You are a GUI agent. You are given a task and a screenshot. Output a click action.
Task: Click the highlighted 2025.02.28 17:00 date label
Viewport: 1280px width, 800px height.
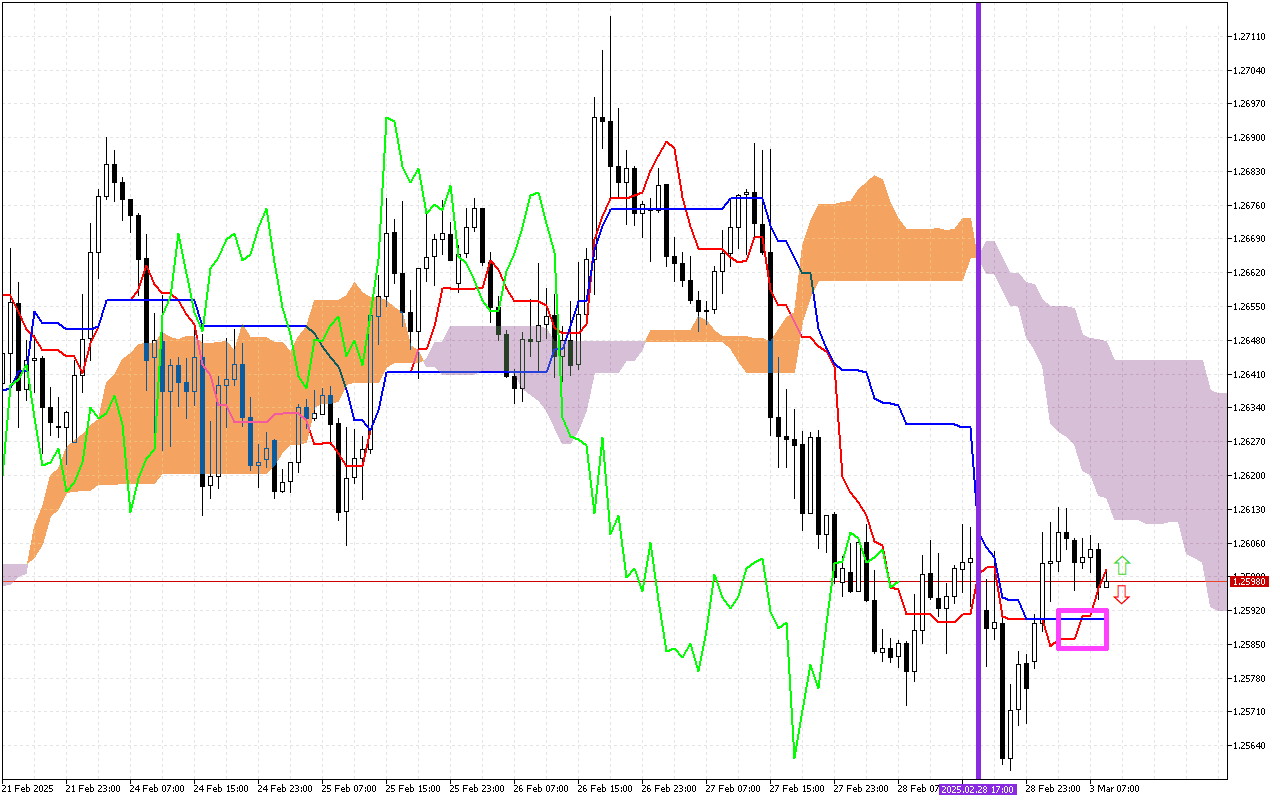[x=979, y=789]
